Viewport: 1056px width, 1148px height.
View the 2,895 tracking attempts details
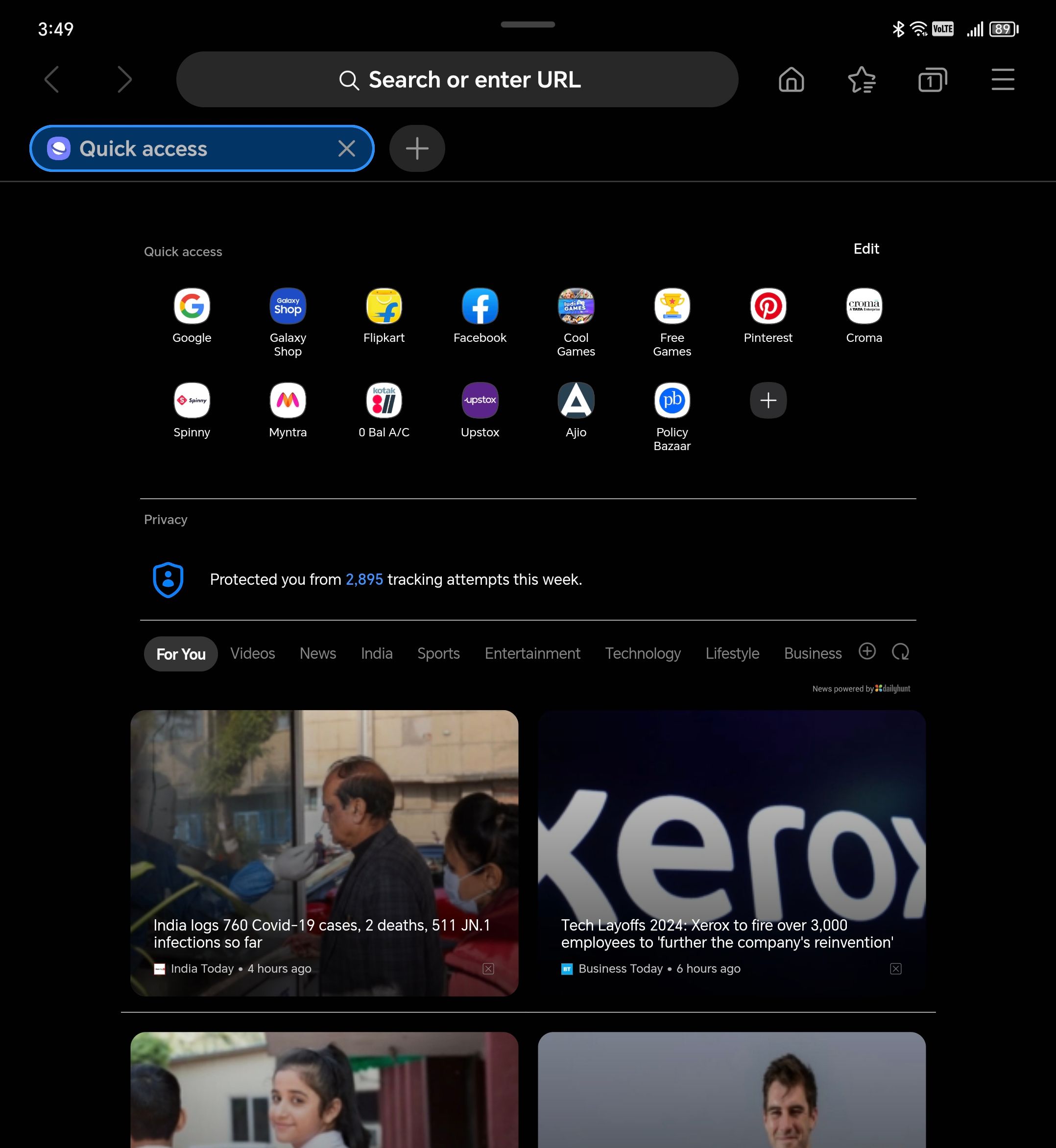point(363,579)
